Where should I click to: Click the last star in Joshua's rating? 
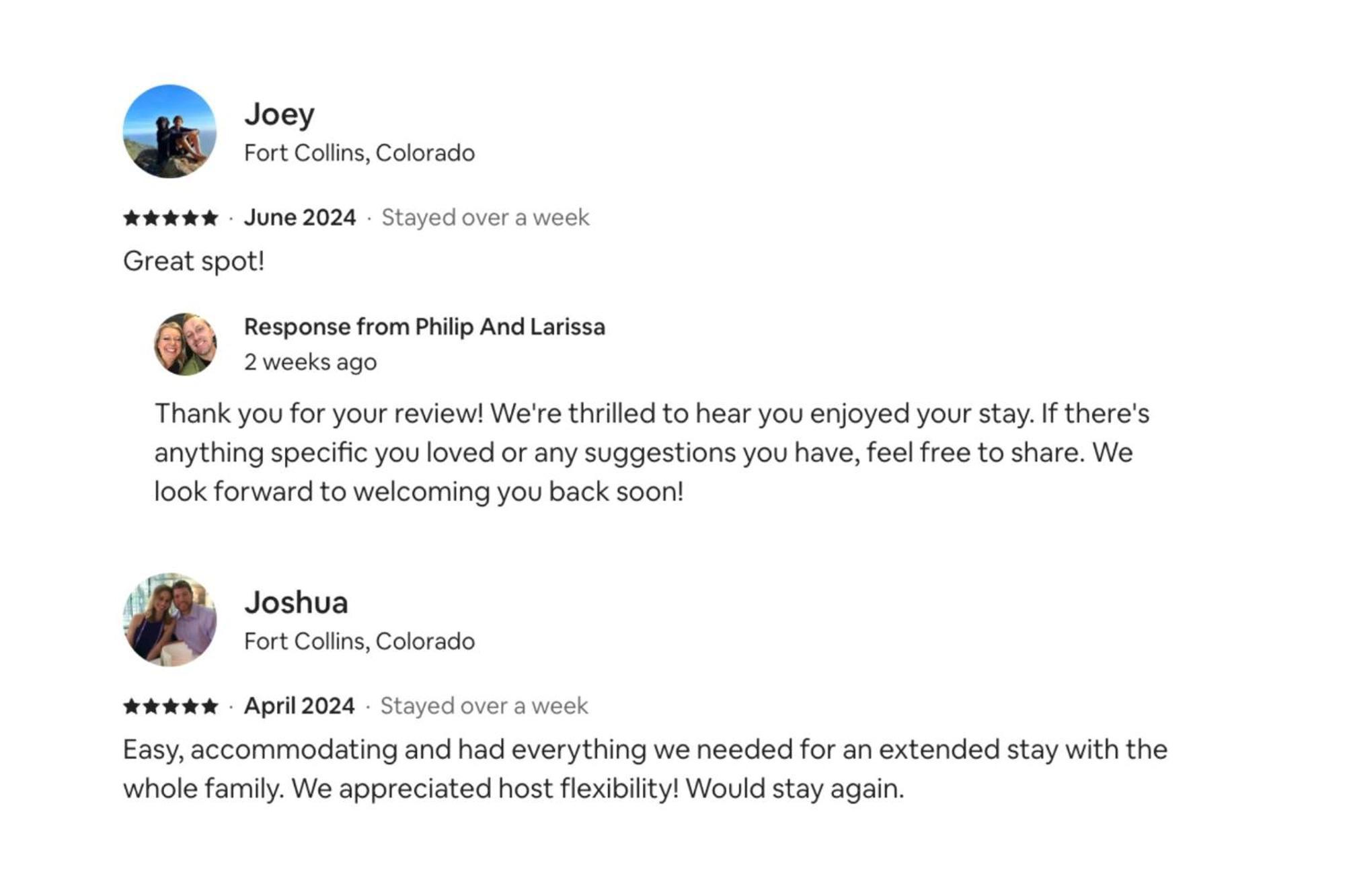point(210,706)
